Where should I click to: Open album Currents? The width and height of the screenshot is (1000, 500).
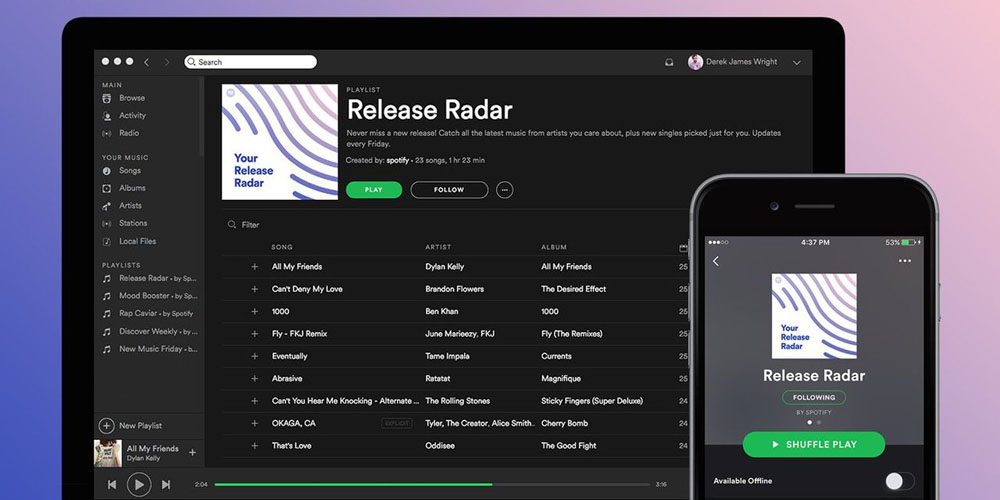tap(556, 356)
